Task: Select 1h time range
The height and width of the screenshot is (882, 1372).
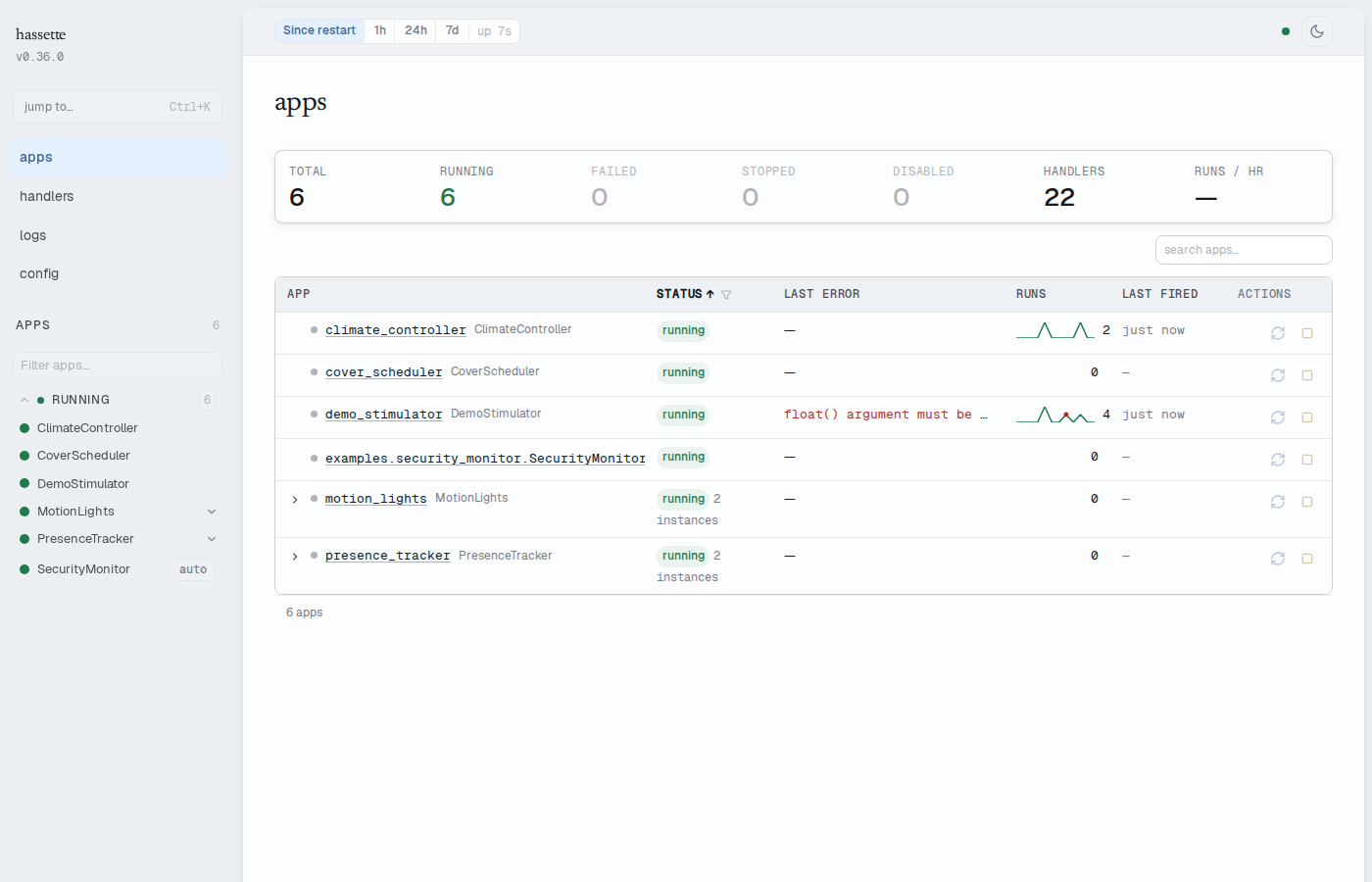Action: (380, 31)
